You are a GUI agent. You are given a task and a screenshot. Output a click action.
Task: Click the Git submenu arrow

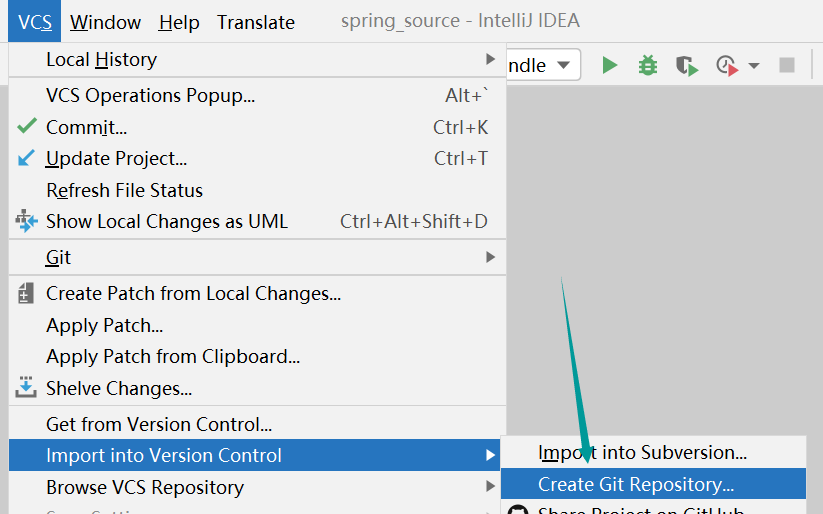(490, 257)
